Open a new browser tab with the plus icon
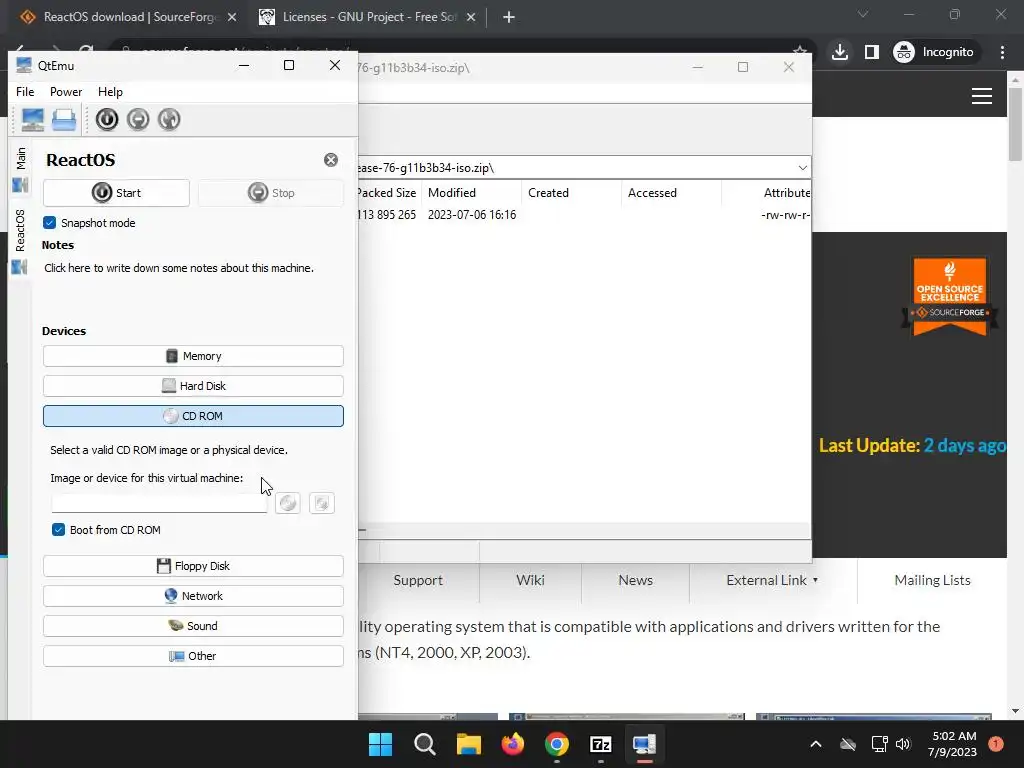 (x=509, y=18)
